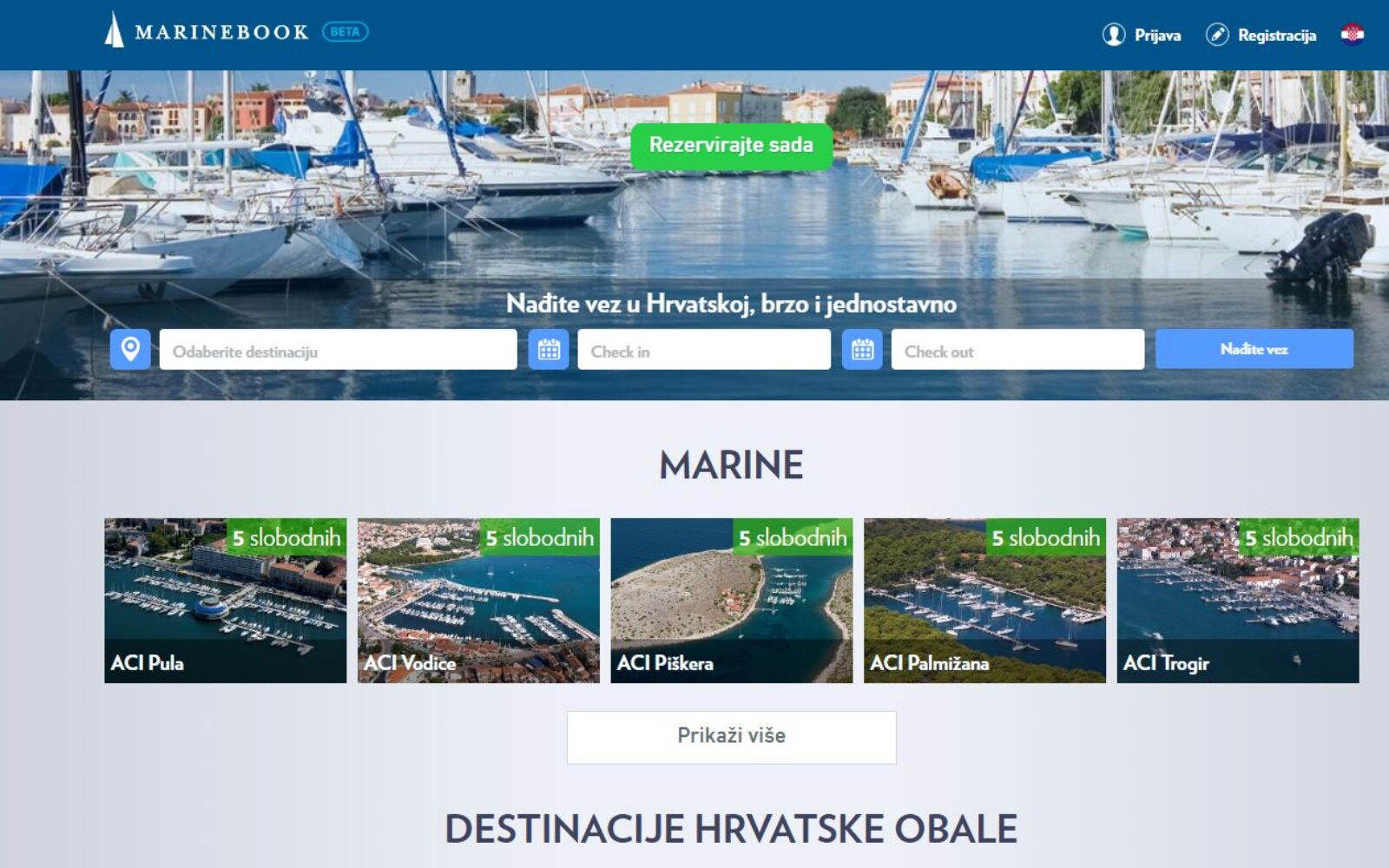Click the Check in calendar icon
This screenshot has width=1389, height=868.
coord(549,350)
